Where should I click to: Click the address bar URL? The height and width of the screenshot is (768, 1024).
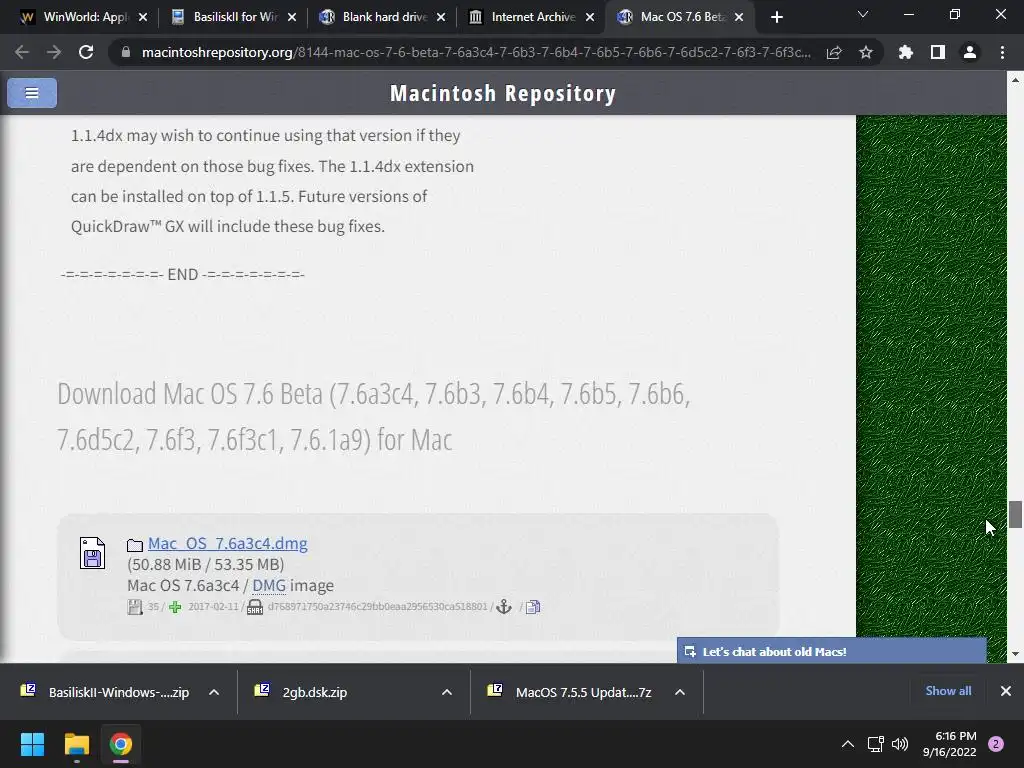[476, 52]
